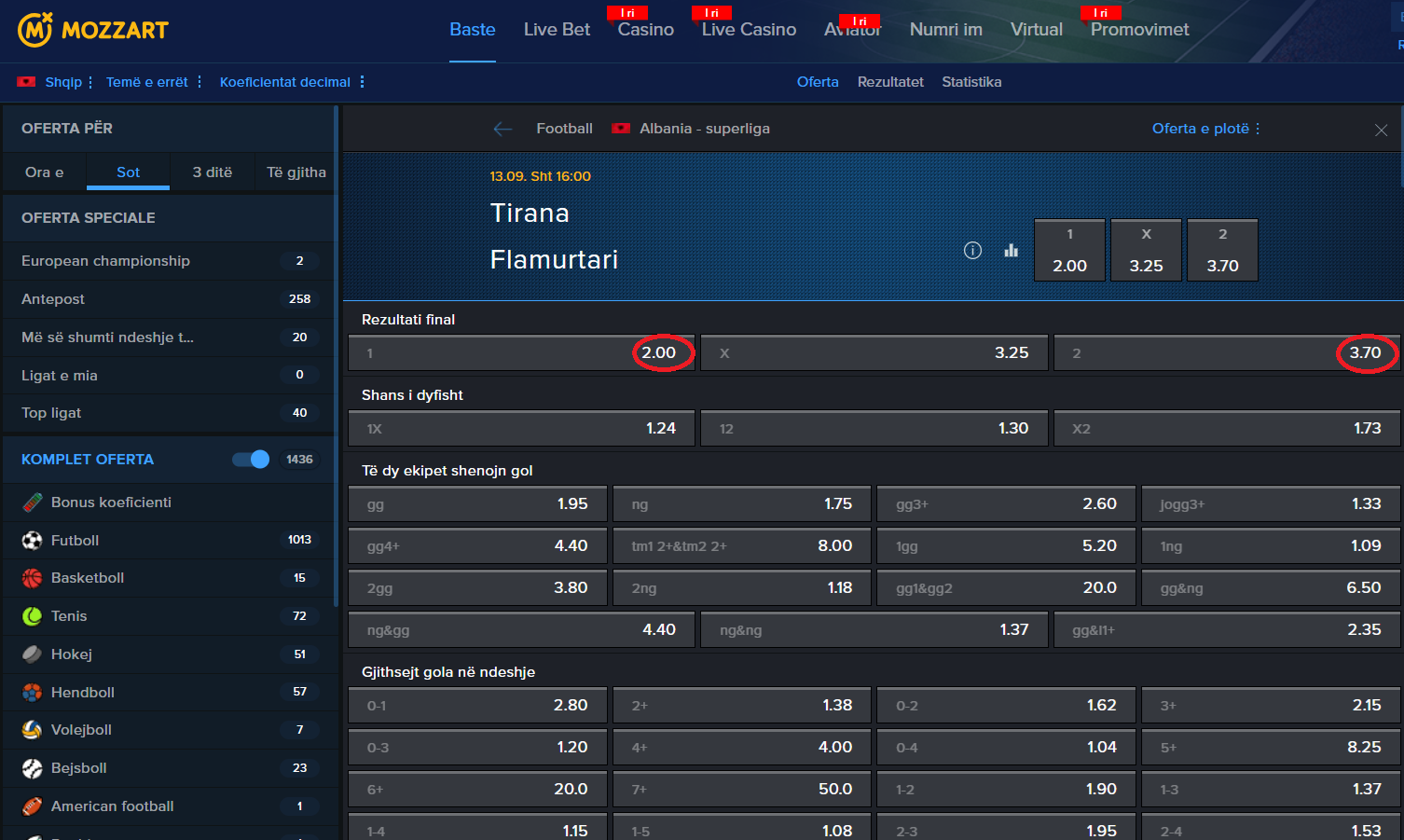Click the Mozzart logo
Viewport: 1404px width, 840px height.
pos(92,30)
